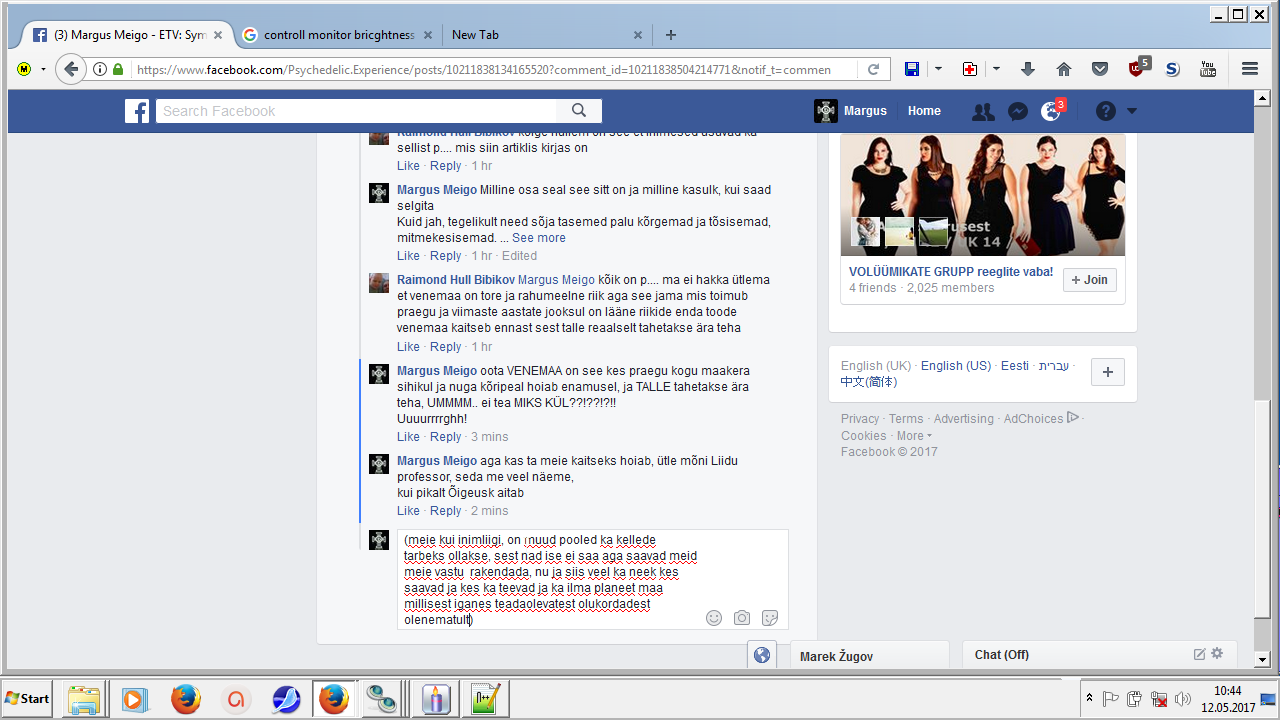Click the red cross toolbar extension icon
Screen dimensions: 1280x720
tap(969, 69)
